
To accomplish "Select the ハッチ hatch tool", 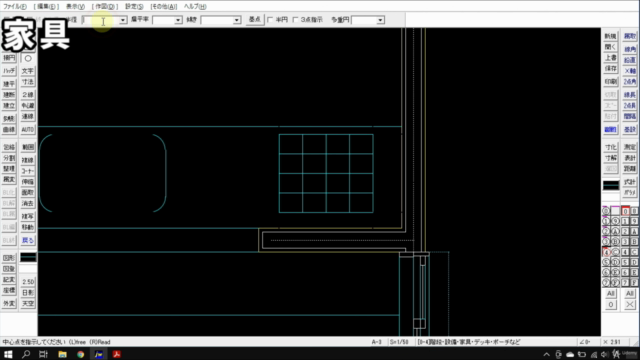I will pos(9,71).
